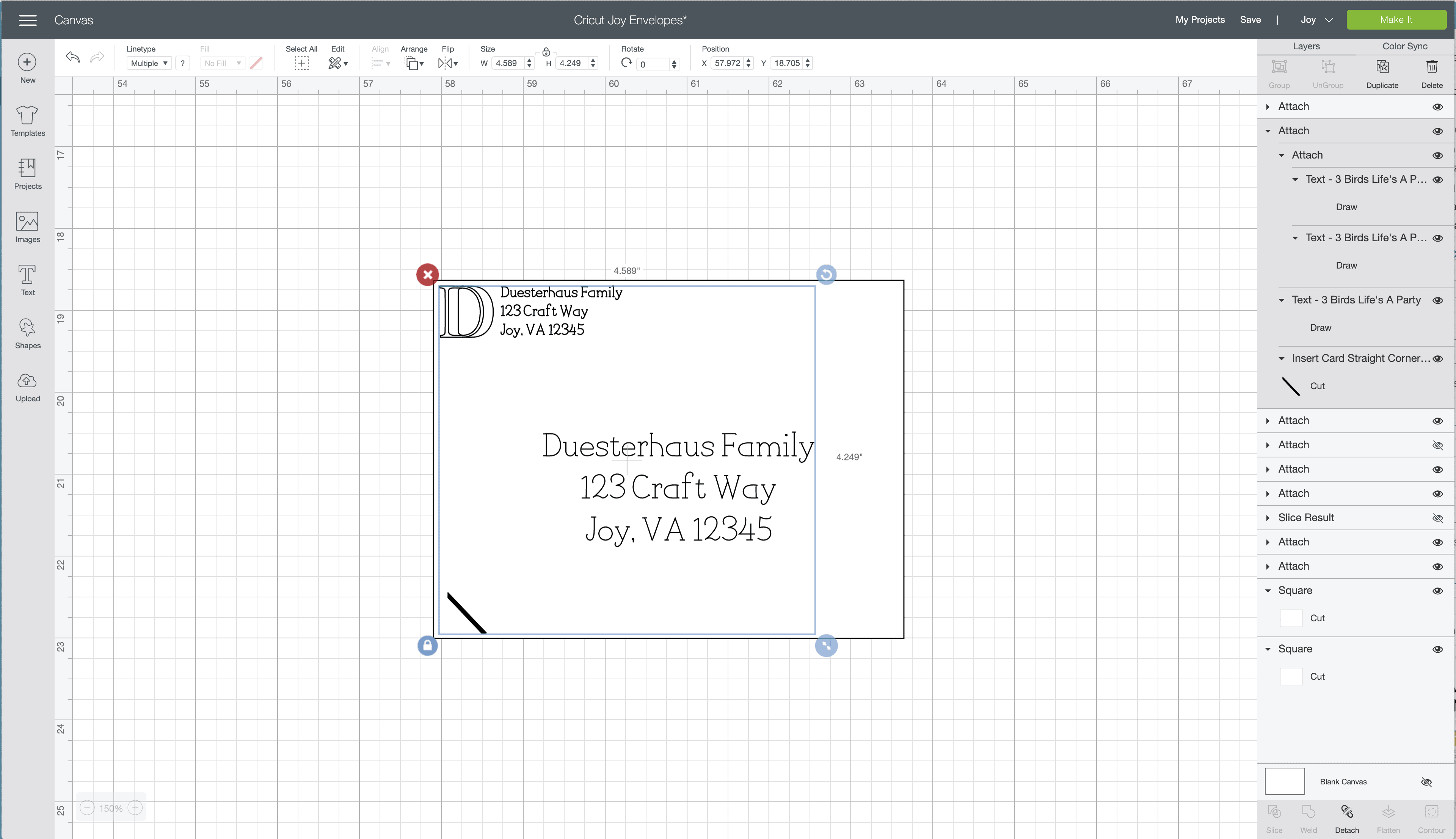
Task: Click the red X delete handle on selection
Action: (427, 275)
